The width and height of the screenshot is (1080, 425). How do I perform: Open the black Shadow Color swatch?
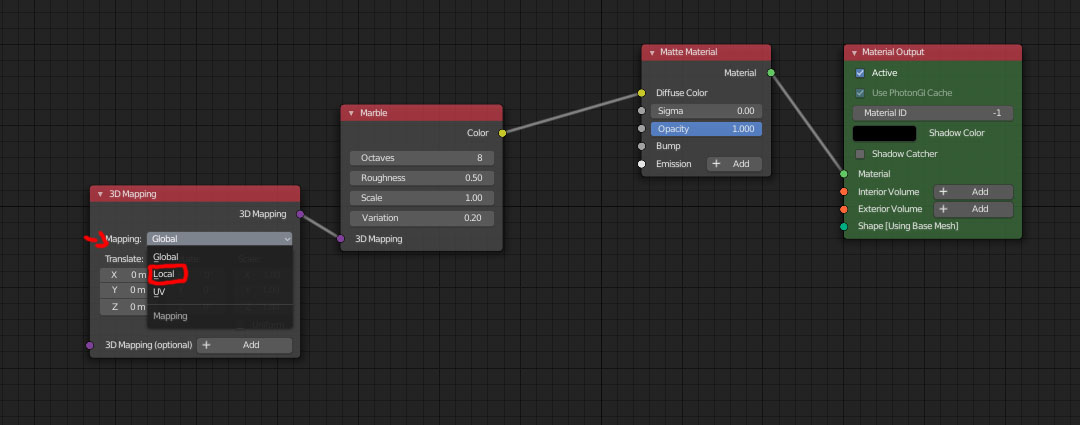884,133
